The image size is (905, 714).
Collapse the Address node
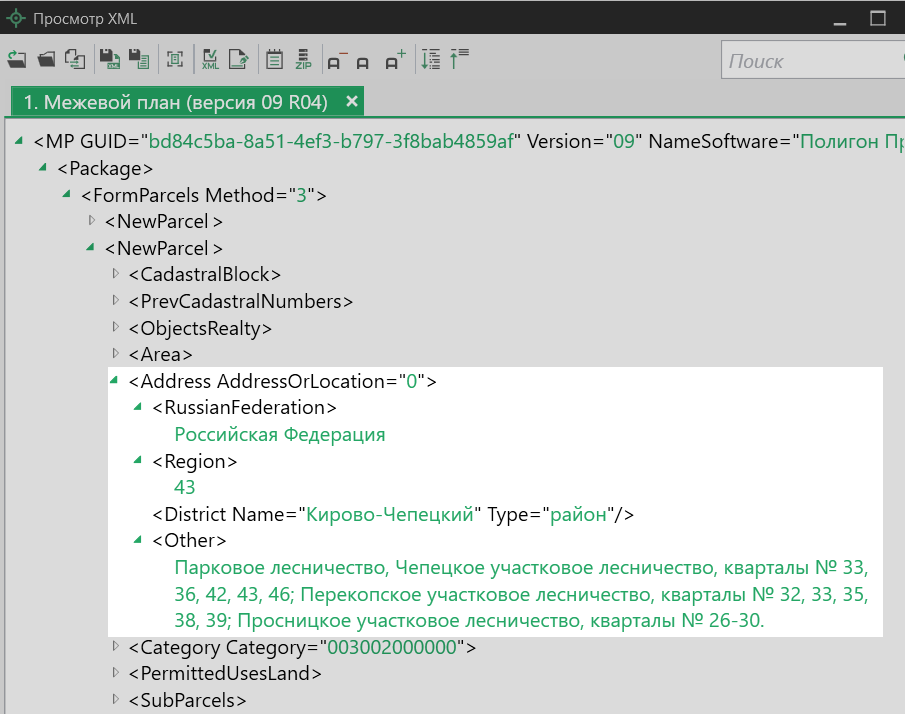pos(115,381)
